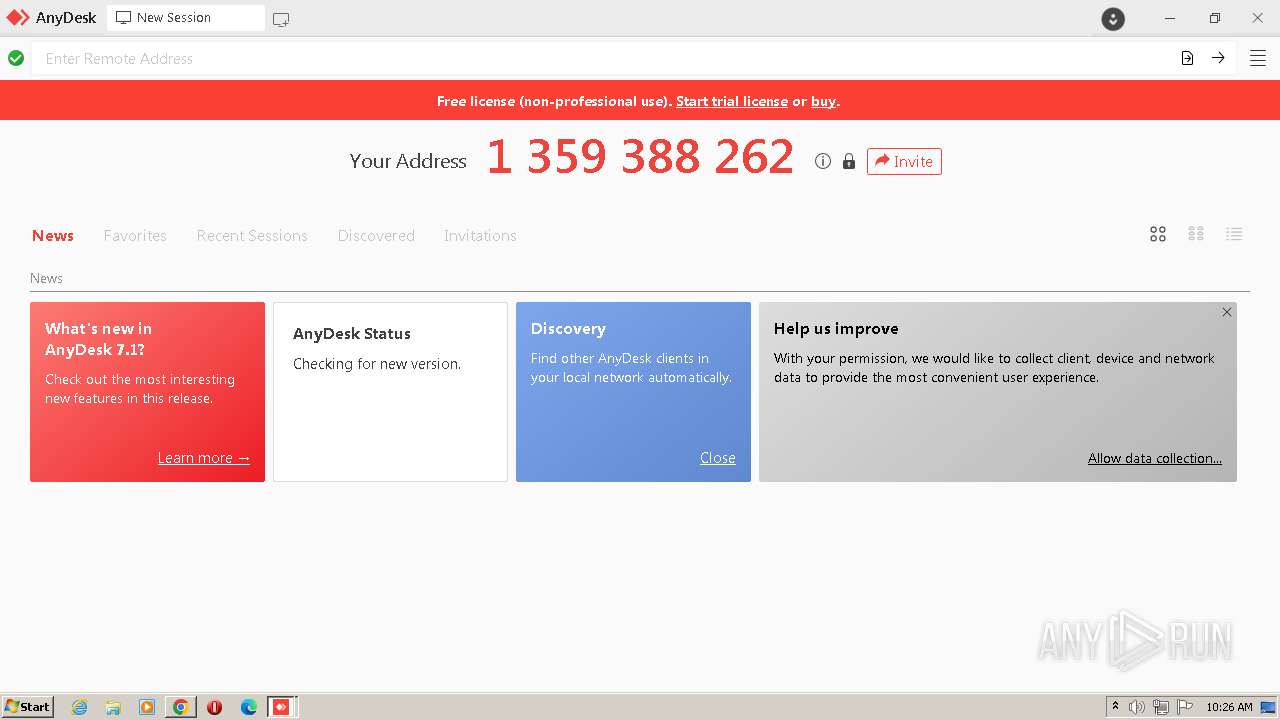Screen dimensions: 1280x720
Task: Click the address info icon
Action: 823,161
